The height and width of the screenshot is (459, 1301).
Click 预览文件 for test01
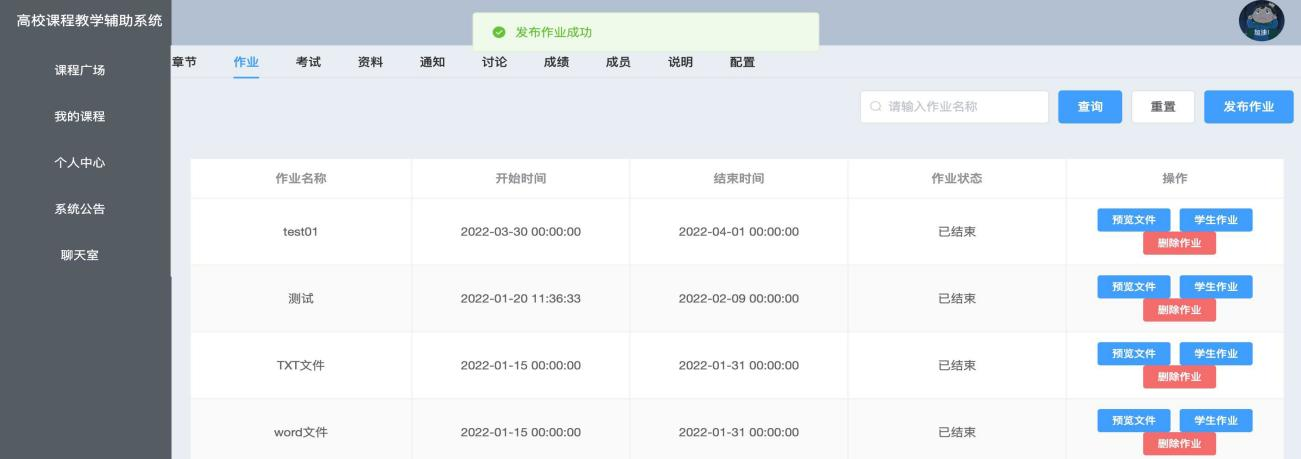click(1134, 220)
